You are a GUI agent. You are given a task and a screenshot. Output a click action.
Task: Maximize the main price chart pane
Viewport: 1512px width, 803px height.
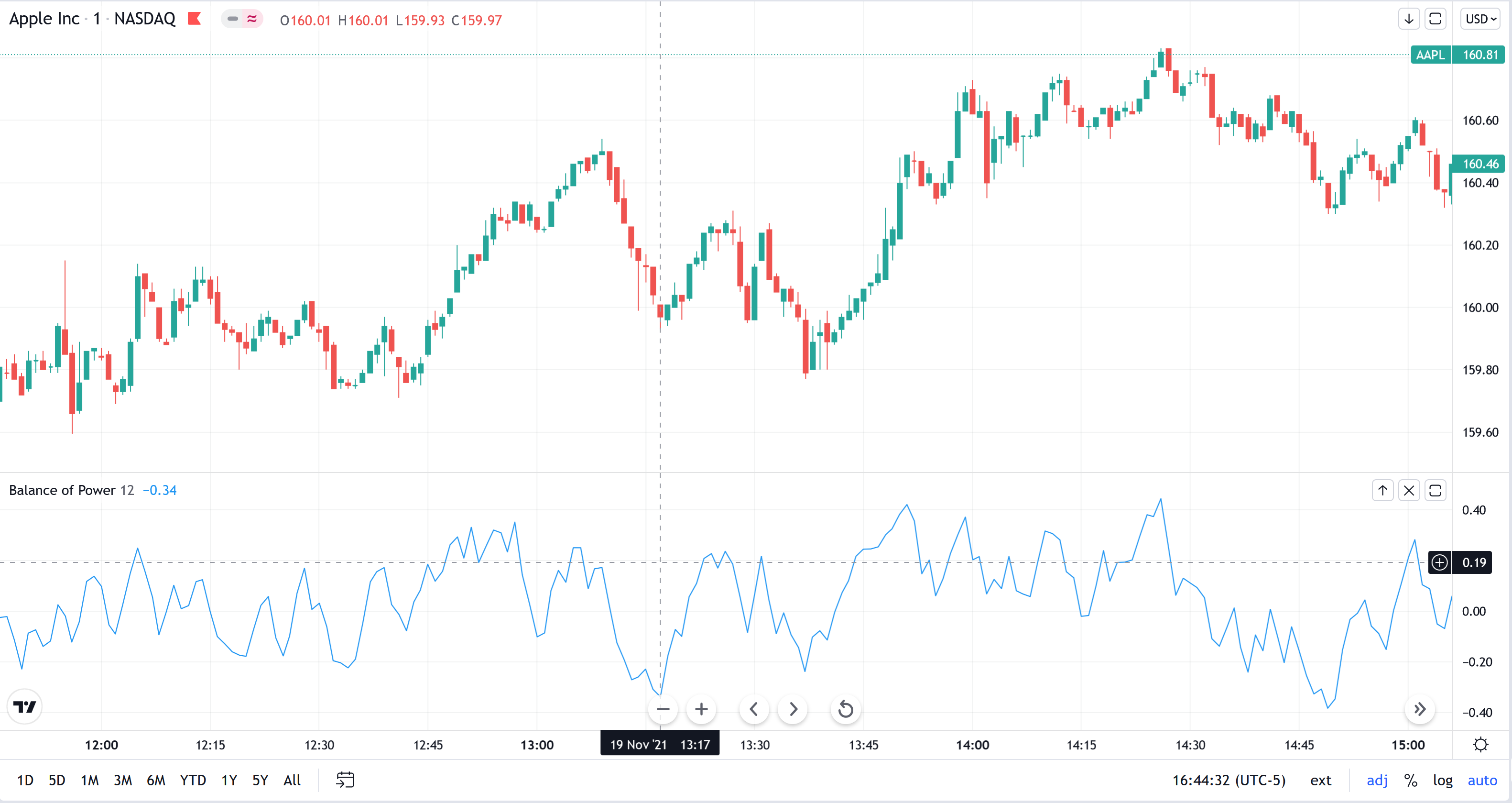[1435, 19]
